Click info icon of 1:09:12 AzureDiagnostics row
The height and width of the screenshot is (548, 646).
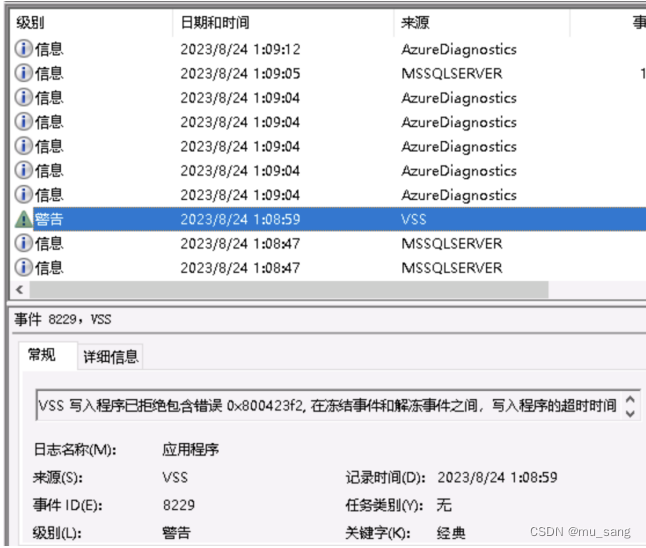click(23, 49)
